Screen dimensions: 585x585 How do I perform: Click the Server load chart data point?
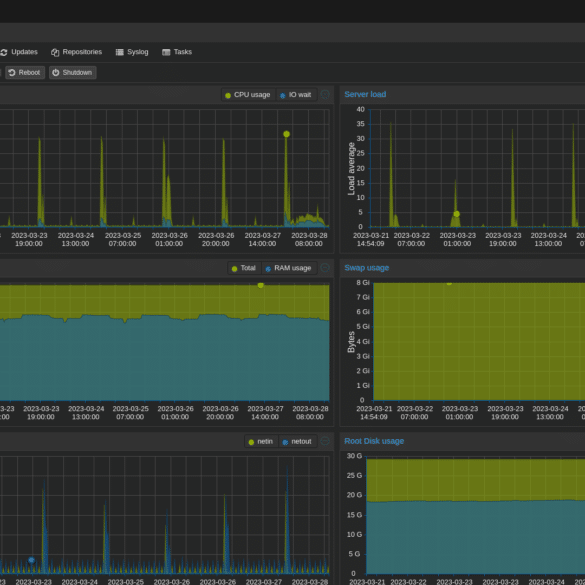[457, 214]
